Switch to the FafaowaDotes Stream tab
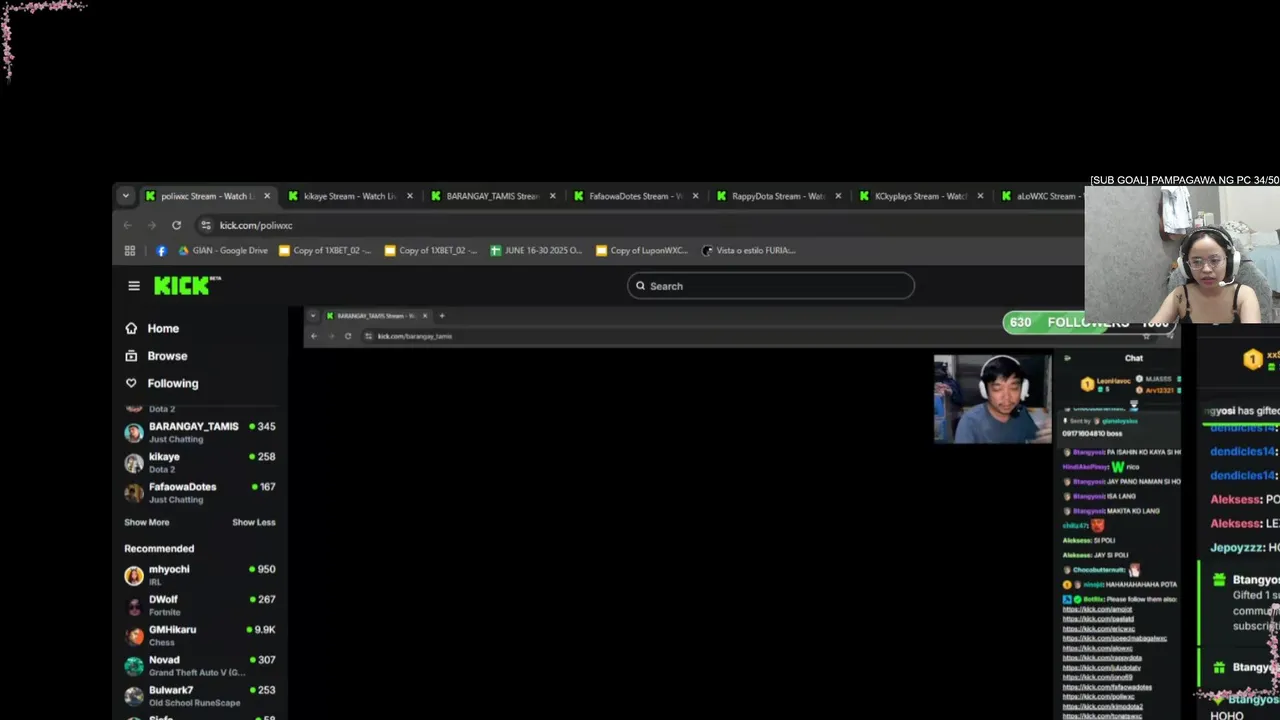Image resolution: width=1280 pixels, height=720 pixels. point(635,196)
